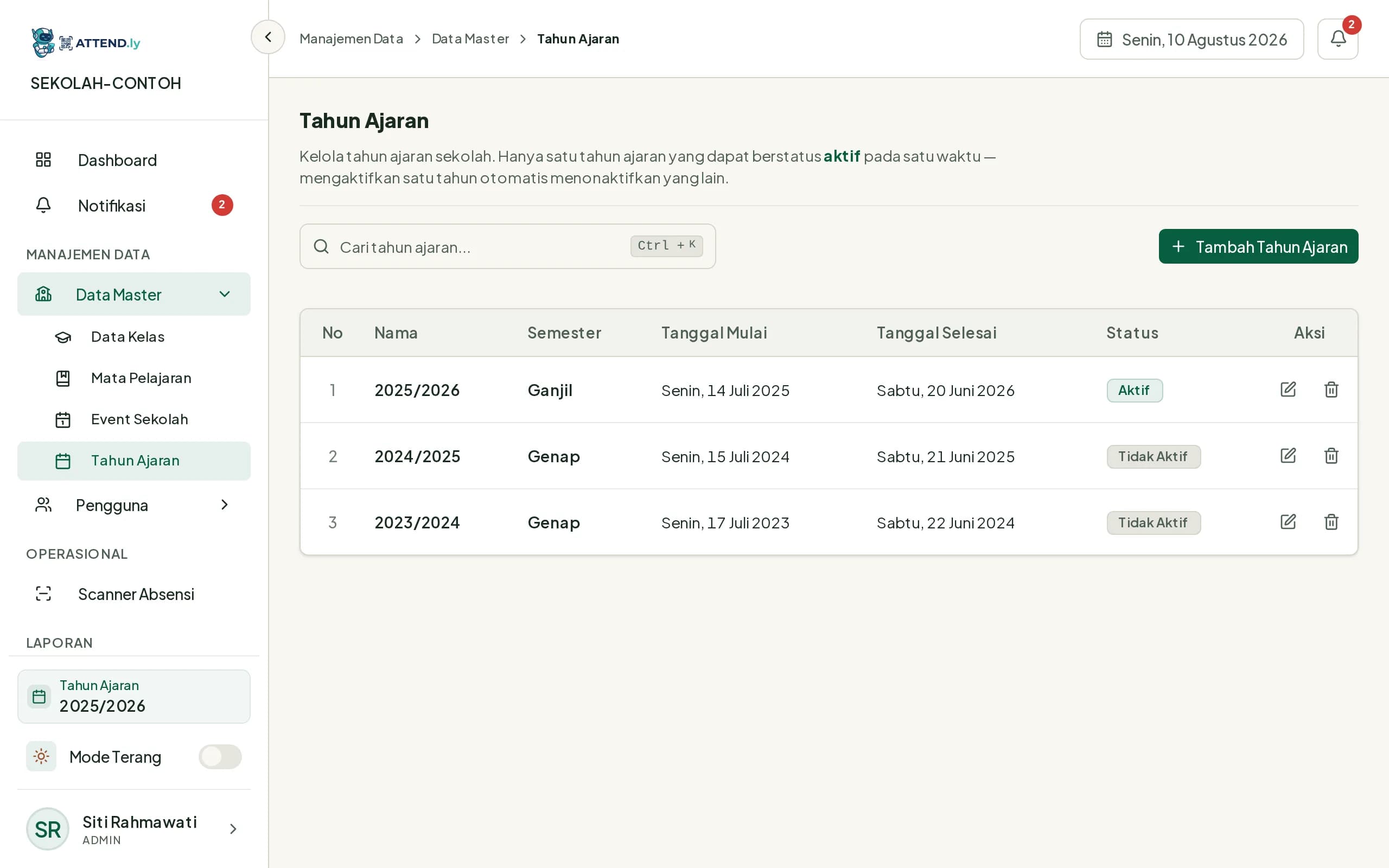
Task: Click the Tidak Aktif badge for 2024/2025
Action: (1154, 456)
